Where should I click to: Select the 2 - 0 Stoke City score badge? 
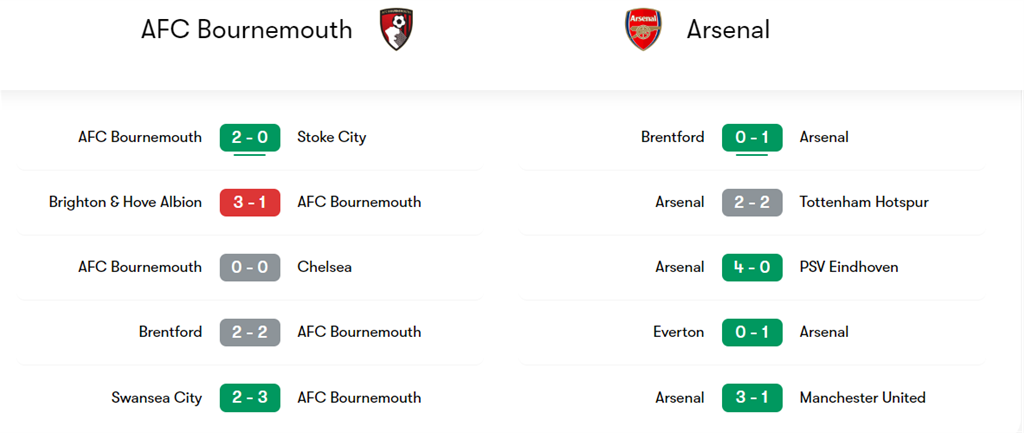pyautogui.click(x=250, y=138)
